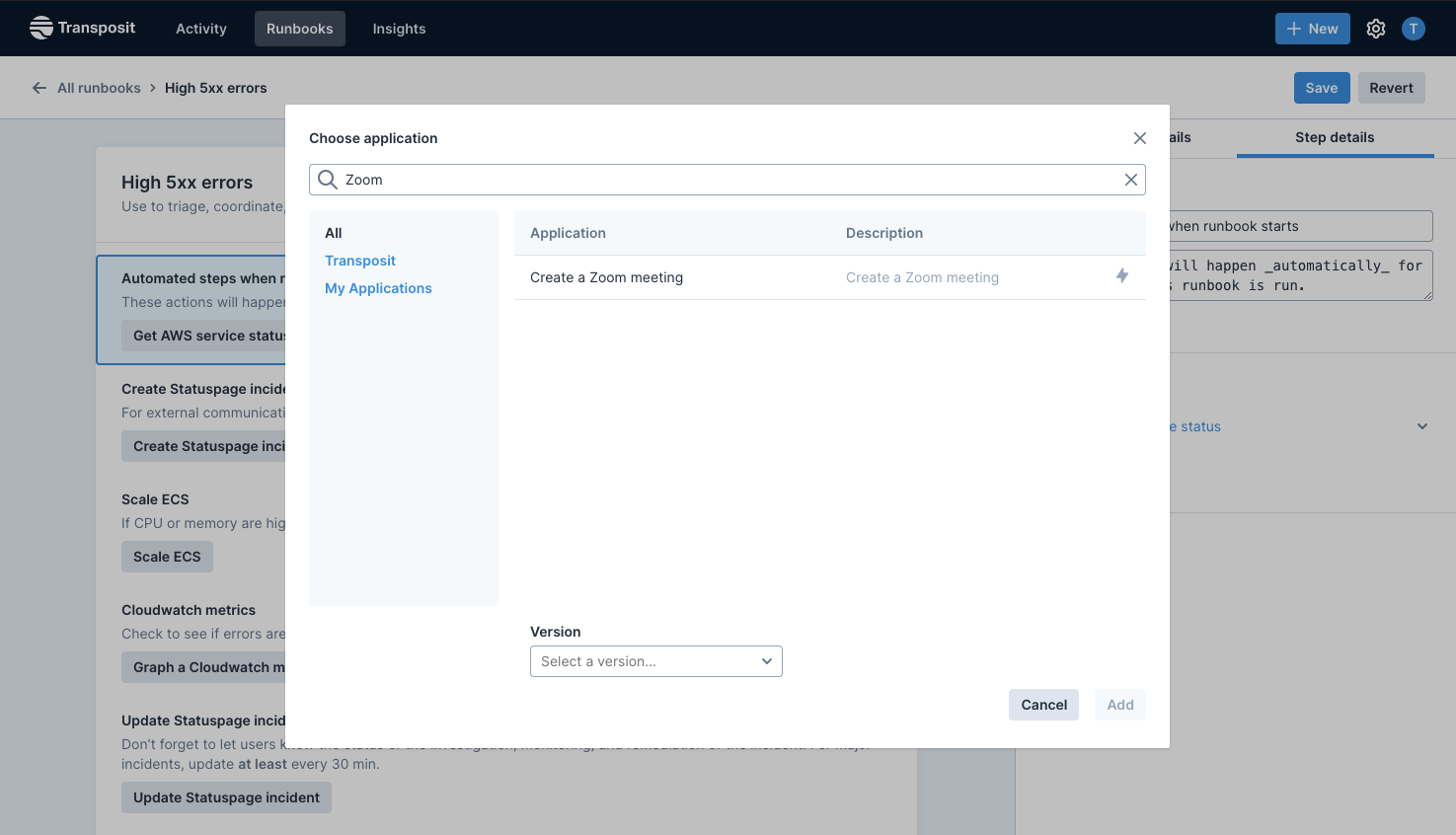Click the Update Statuspage incident button
1456x835 pixels.
226,797
